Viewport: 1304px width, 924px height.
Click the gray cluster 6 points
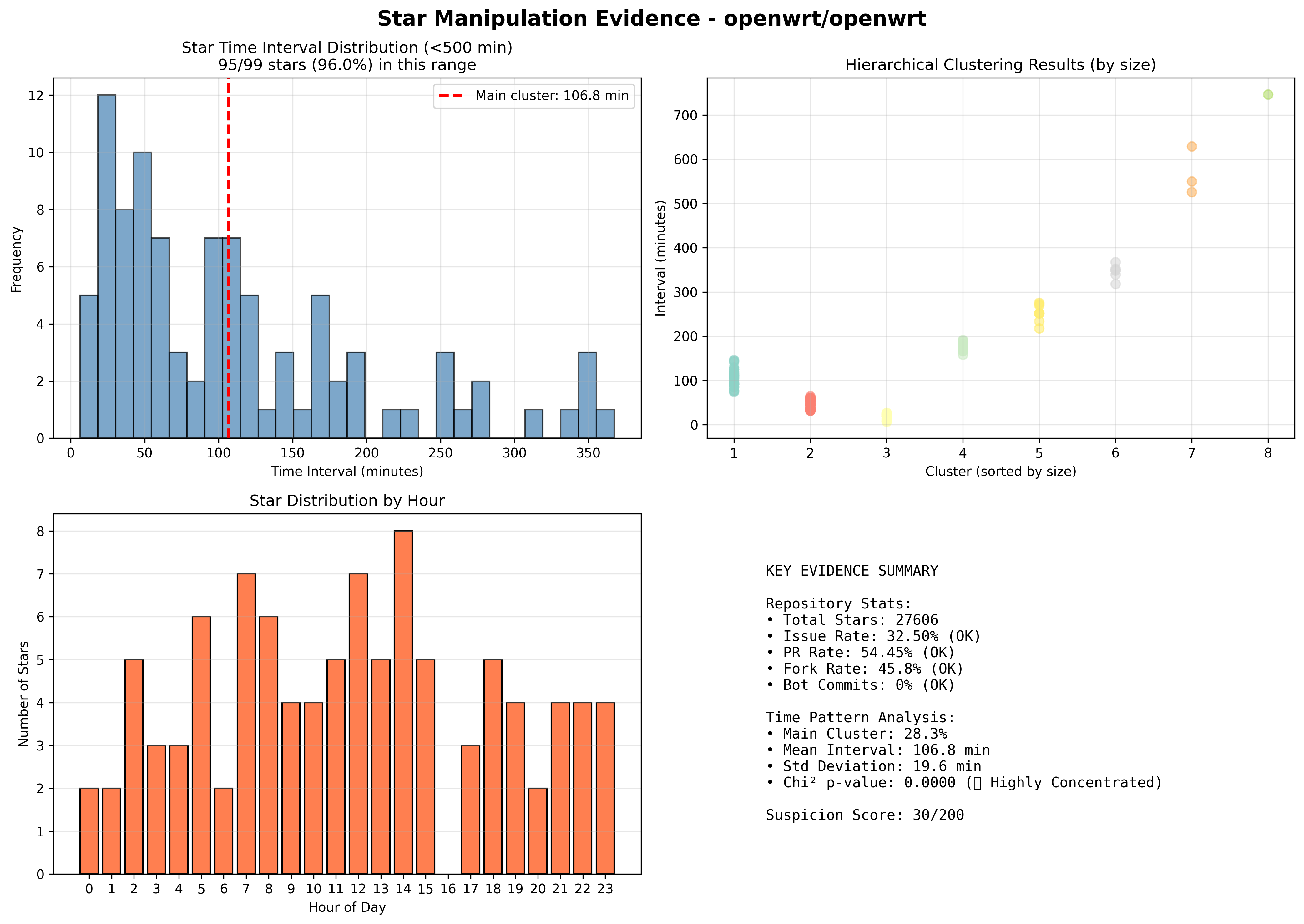[1115, 273]
